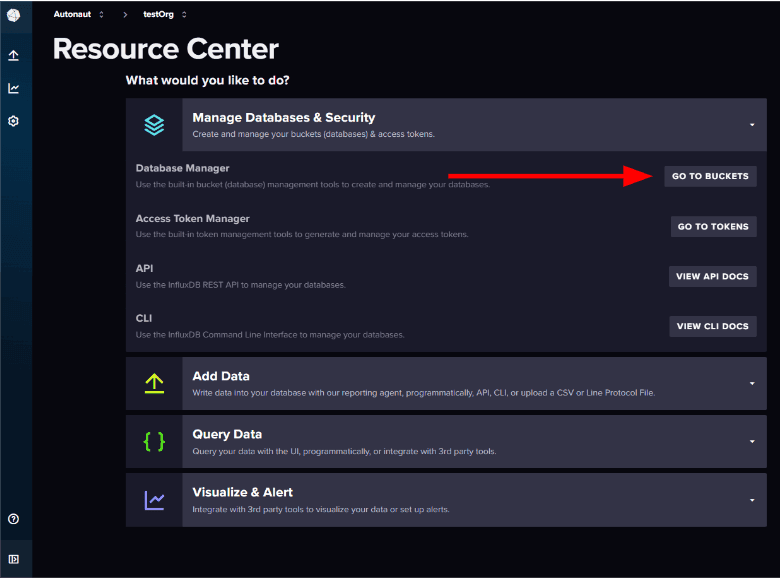The height and width of the screenshot is (581, 783).
Task: Click the GO TO TOKENS button
Action: click(x=713, y=227)
